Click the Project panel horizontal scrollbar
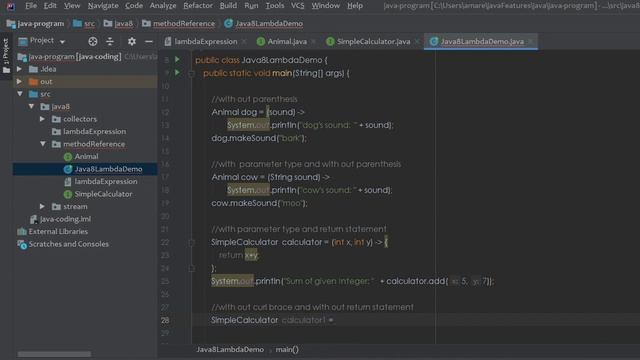 click(54, 354)
